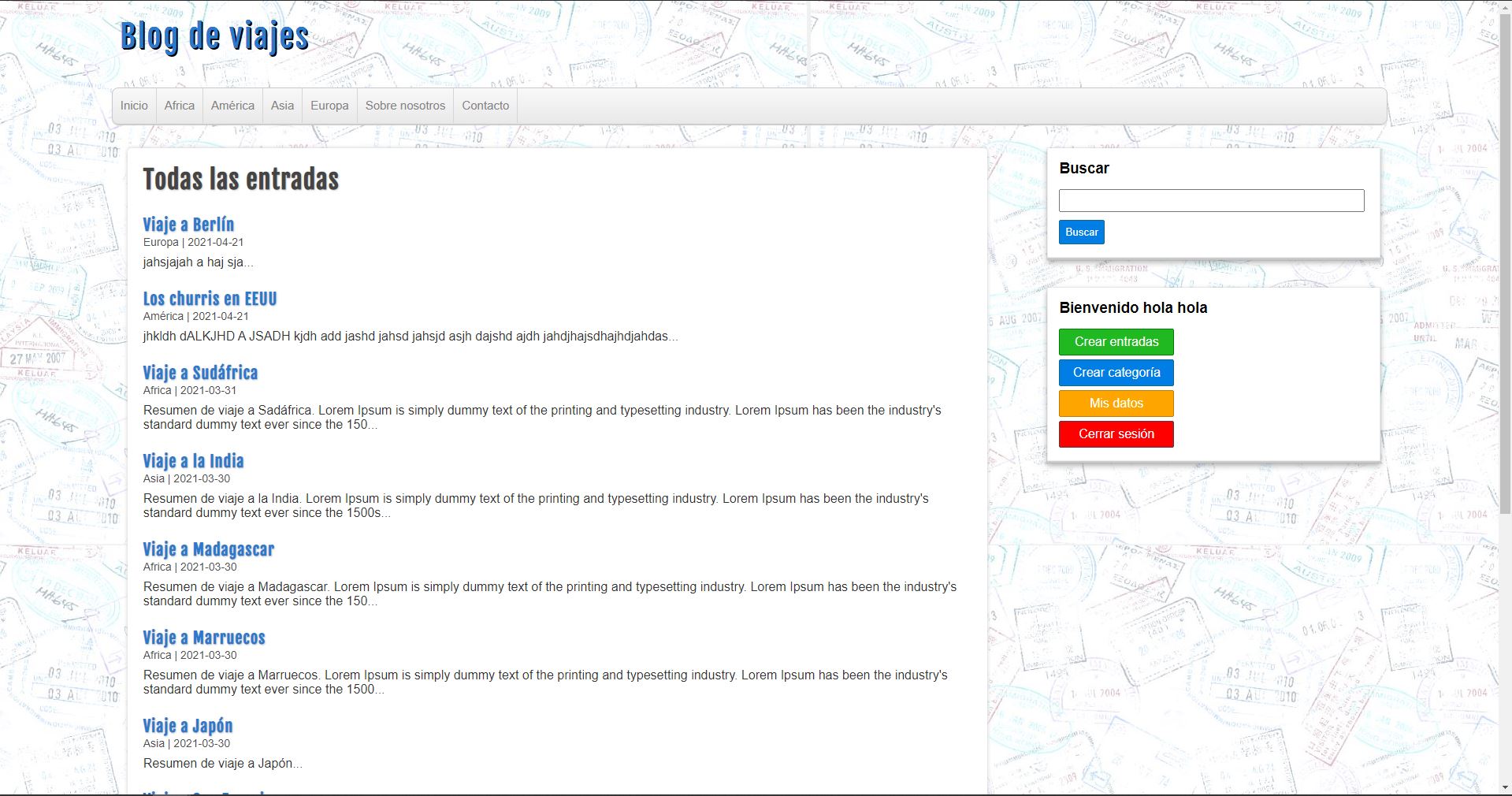Switch to the Asia category

282,105
